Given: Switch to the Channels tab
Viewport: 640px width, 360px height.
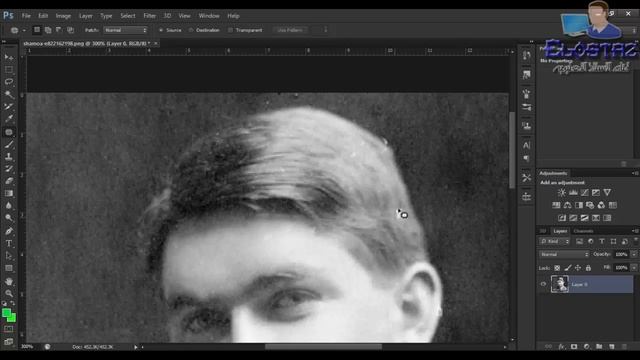Looking at the screenshot, I should click(x=583, y=231).
